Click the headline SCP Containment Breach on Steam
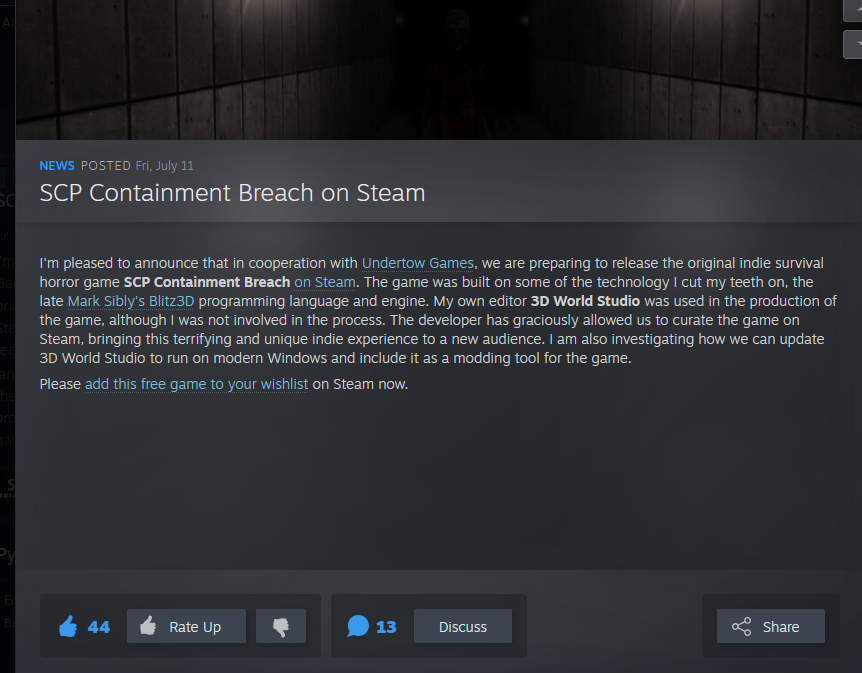The height and width of the screenshot is (673, 862). click(x=233, y=193)
